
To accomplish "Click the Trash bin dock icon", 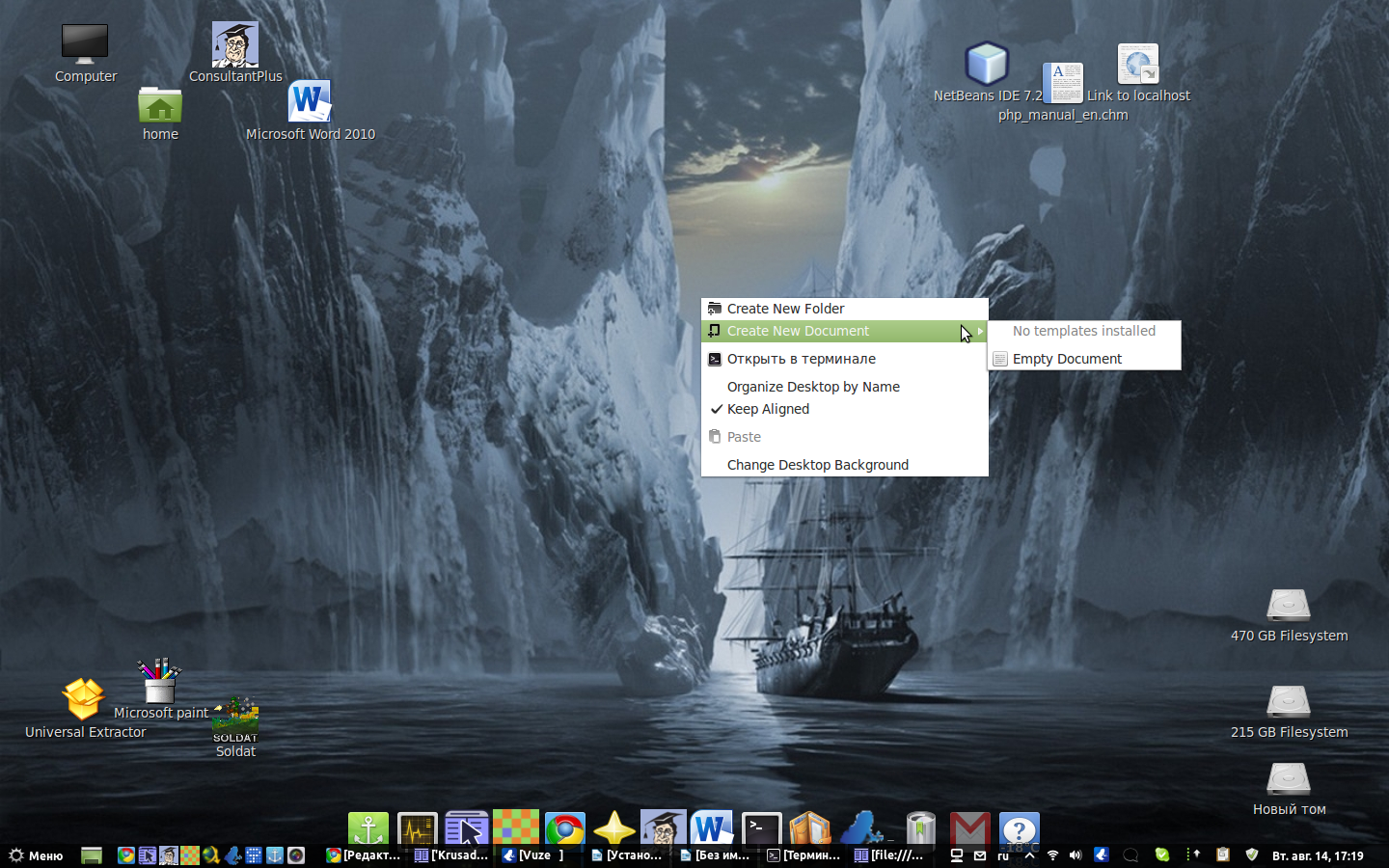I will pyautogui.click(x=920, y=828).
